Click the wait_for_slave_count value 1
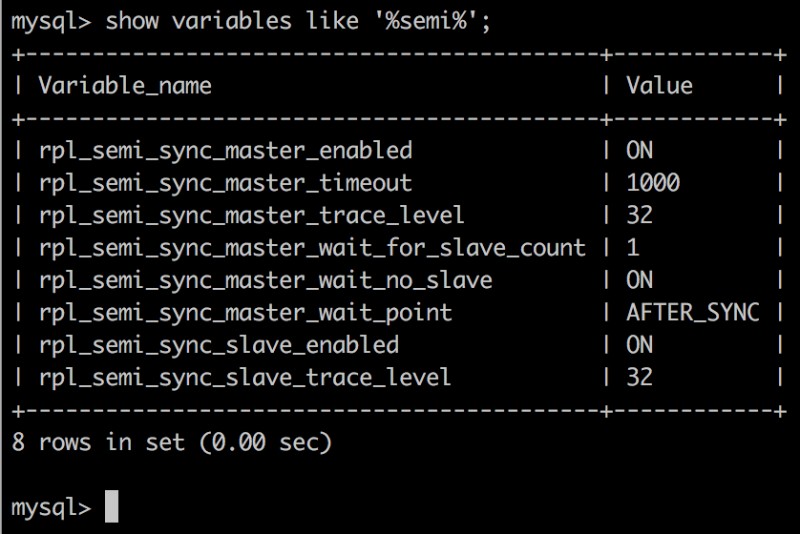Image resolution: width=800 pixels, height=534 pixels. pos(633,247)
